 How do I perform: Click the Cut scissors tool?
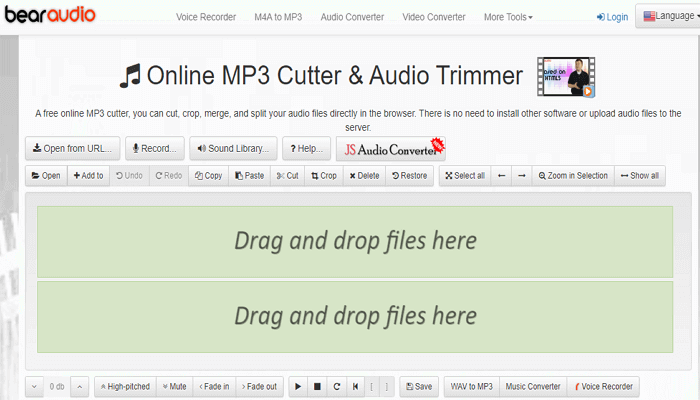tap(286, 176)
